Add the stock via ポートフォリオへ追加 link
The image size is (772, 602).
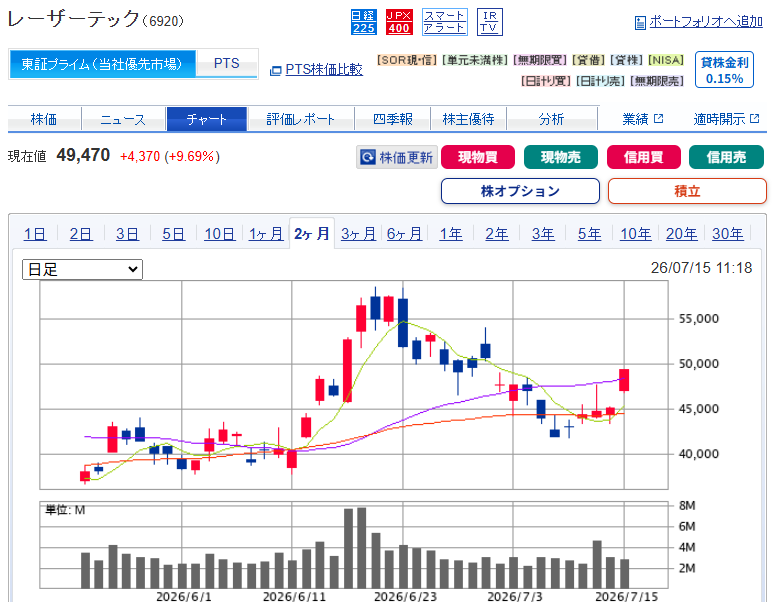(x=706, y=22)
